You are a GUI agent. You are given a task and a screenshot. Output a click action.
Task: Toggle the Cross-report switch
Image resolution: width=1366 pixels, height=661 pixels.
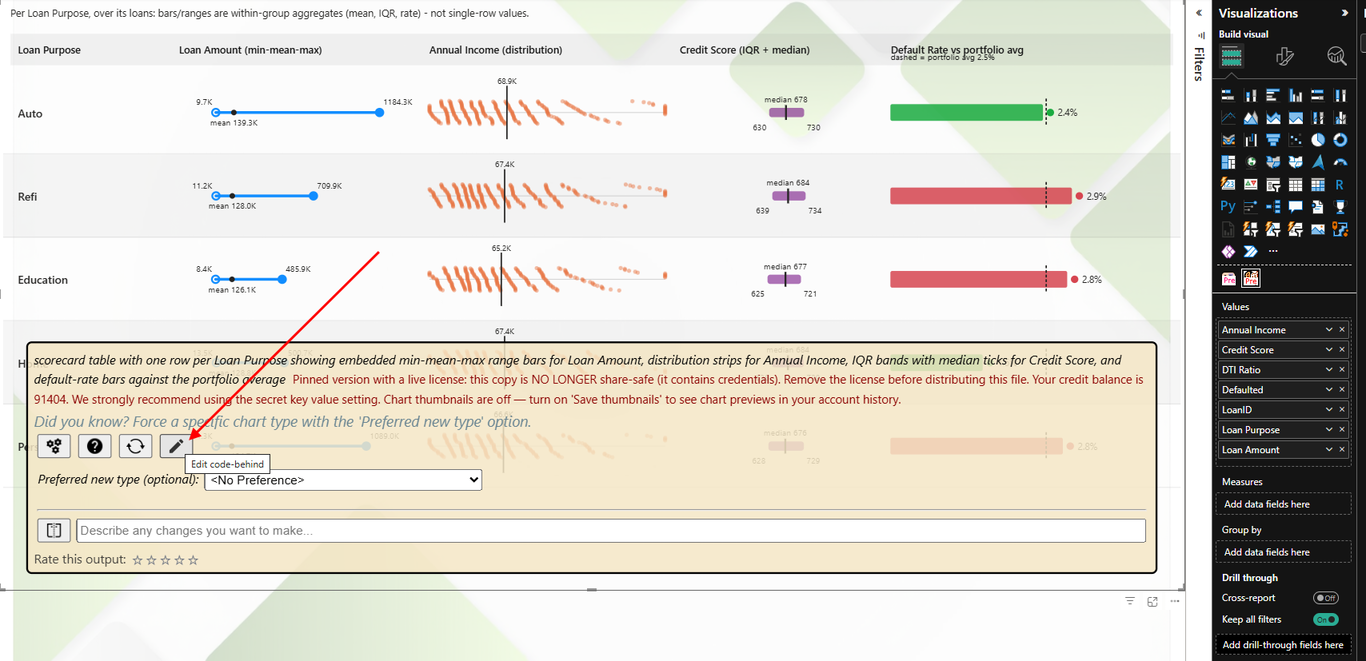1325,598
